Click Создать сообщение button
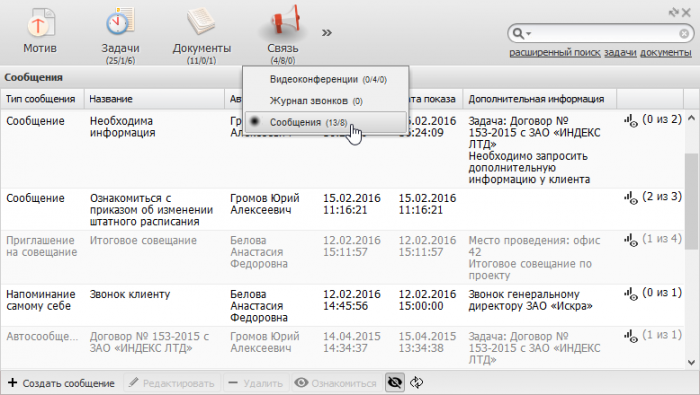The image size is (700, 395). [x=62, y=383]
